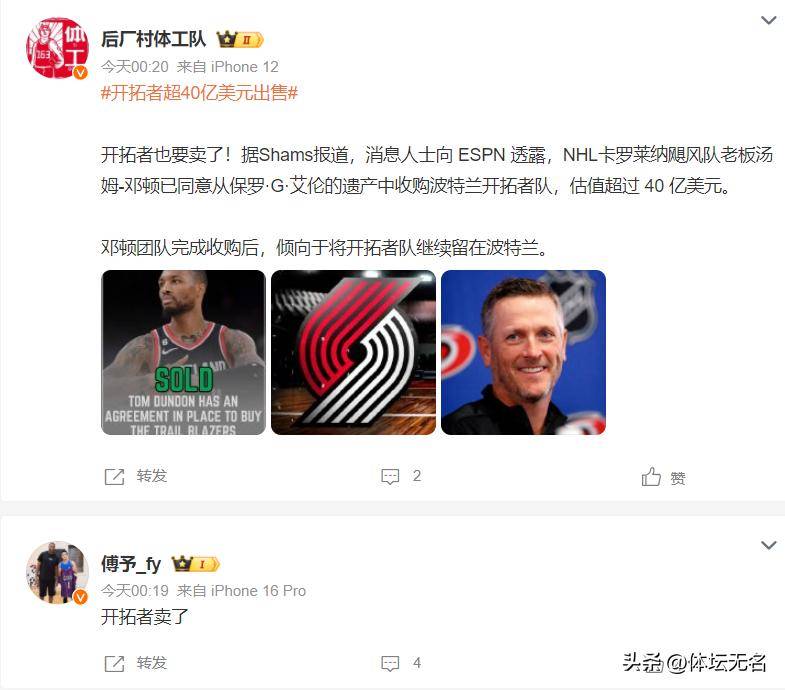Click the crown membership badge beside 后厂村体工队
This screenshot has width=785, height=690.
240,40
